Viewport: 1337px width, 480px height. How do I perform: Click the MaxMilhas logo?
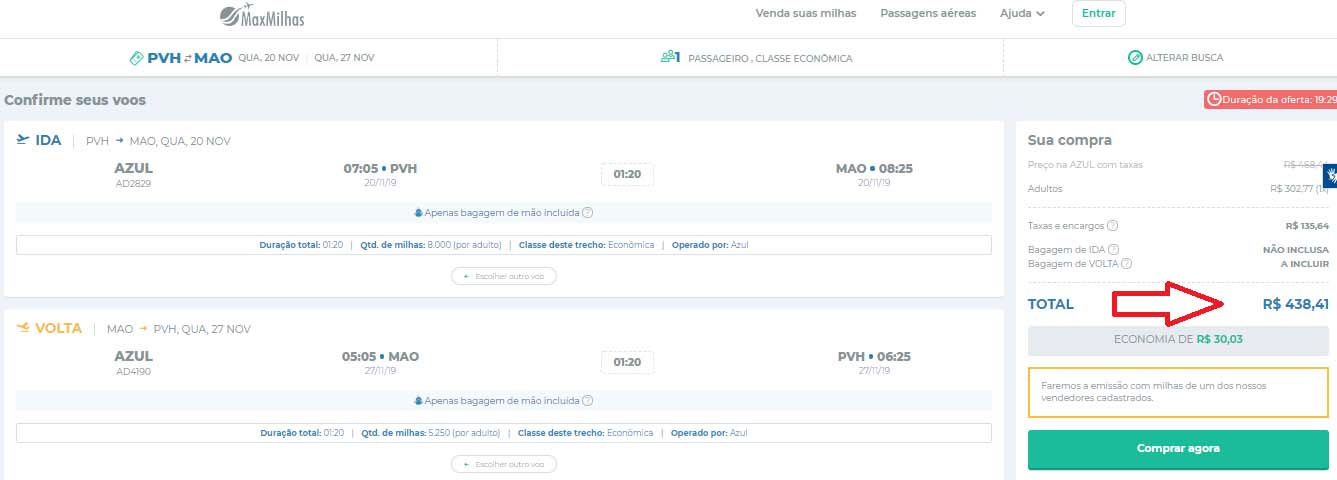(262, 15)
